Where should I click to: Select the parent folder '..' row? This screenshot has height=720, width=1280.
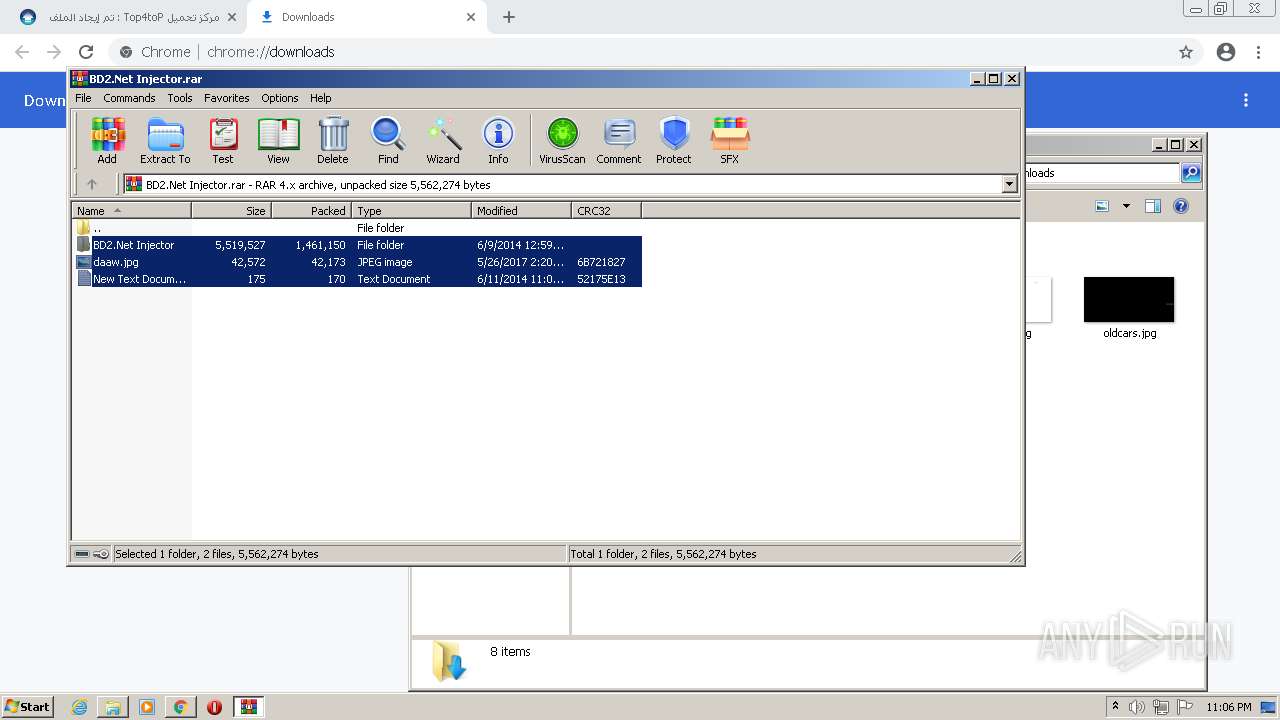coord(357,228)
